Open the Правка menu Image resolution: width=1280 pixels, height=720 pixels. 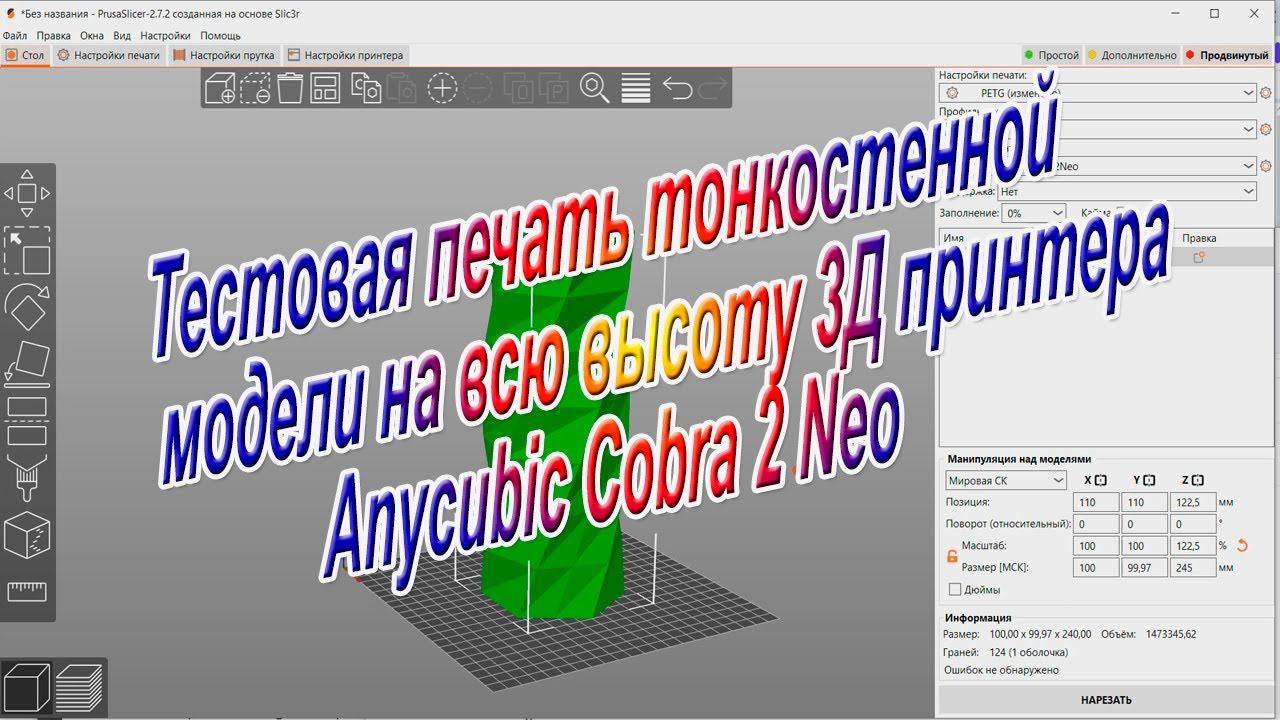[x=53, y=35]
